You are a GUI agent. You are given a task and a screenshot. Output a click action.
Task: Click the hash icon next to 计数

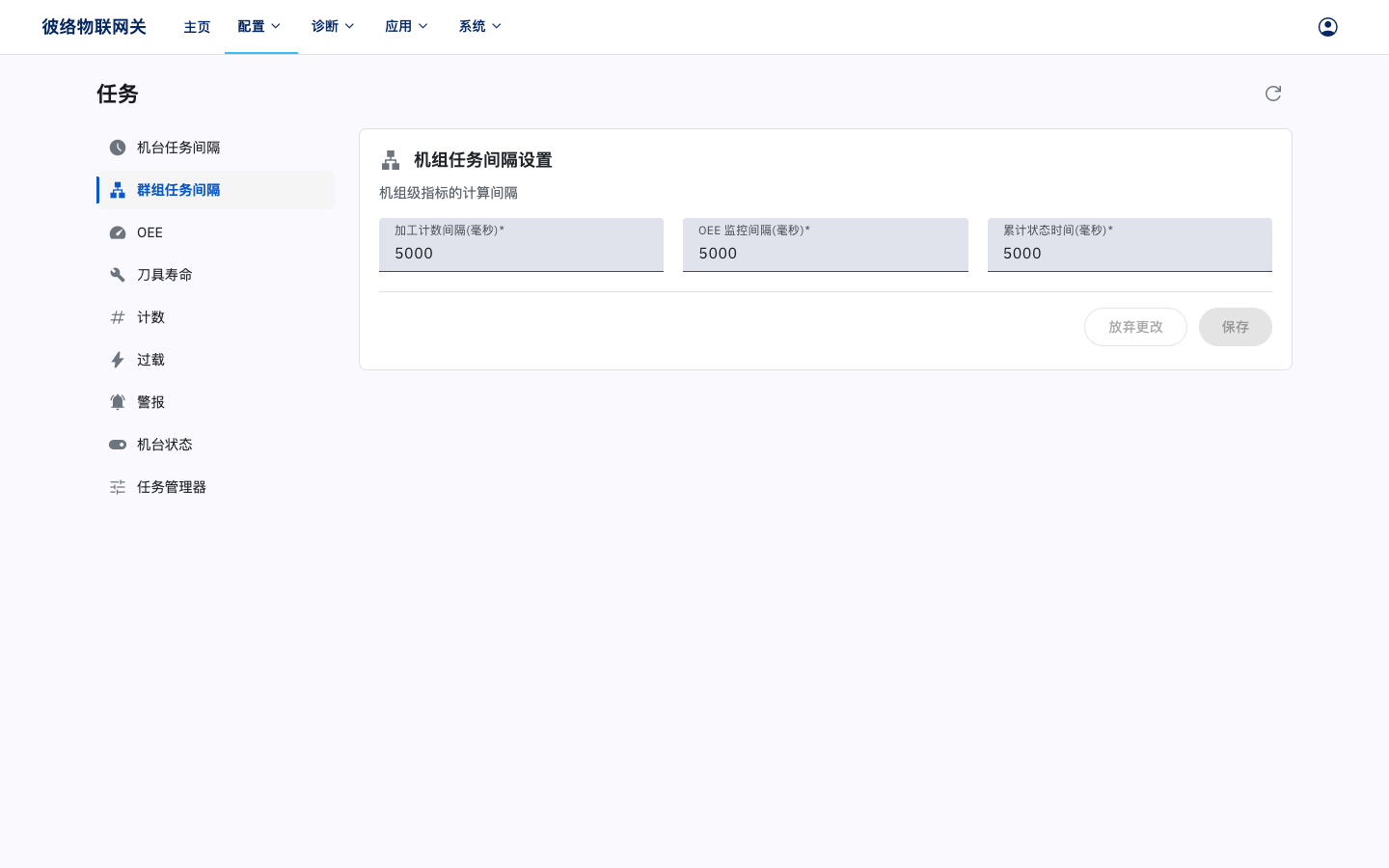[x=118, y=317]
